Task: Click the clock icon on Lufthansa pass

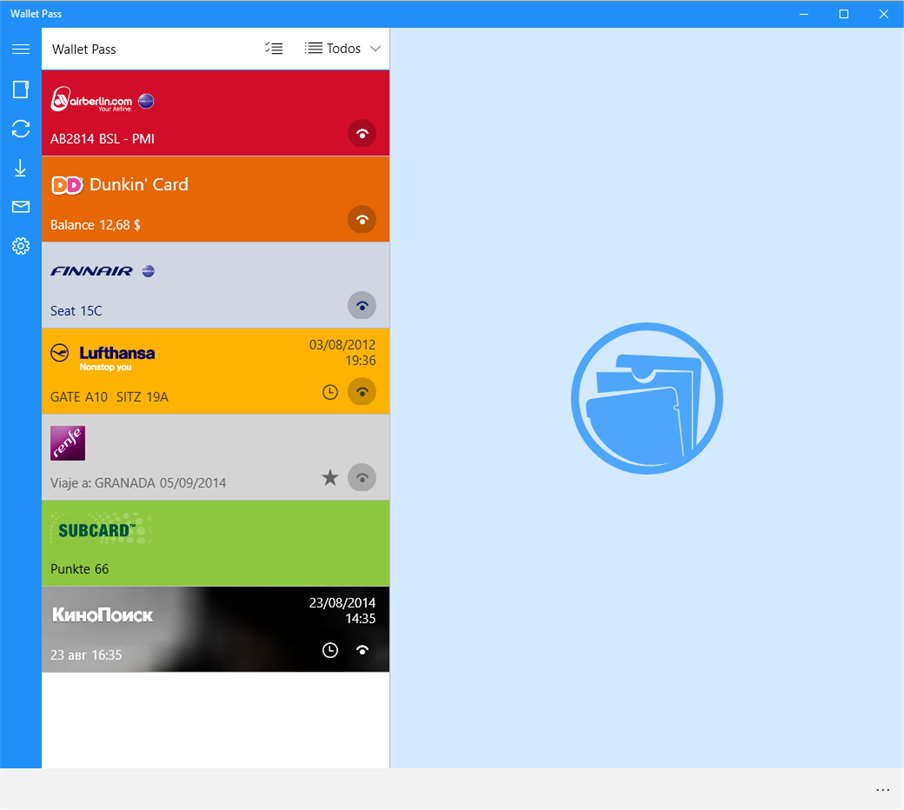Action: [x=330, y=392]
